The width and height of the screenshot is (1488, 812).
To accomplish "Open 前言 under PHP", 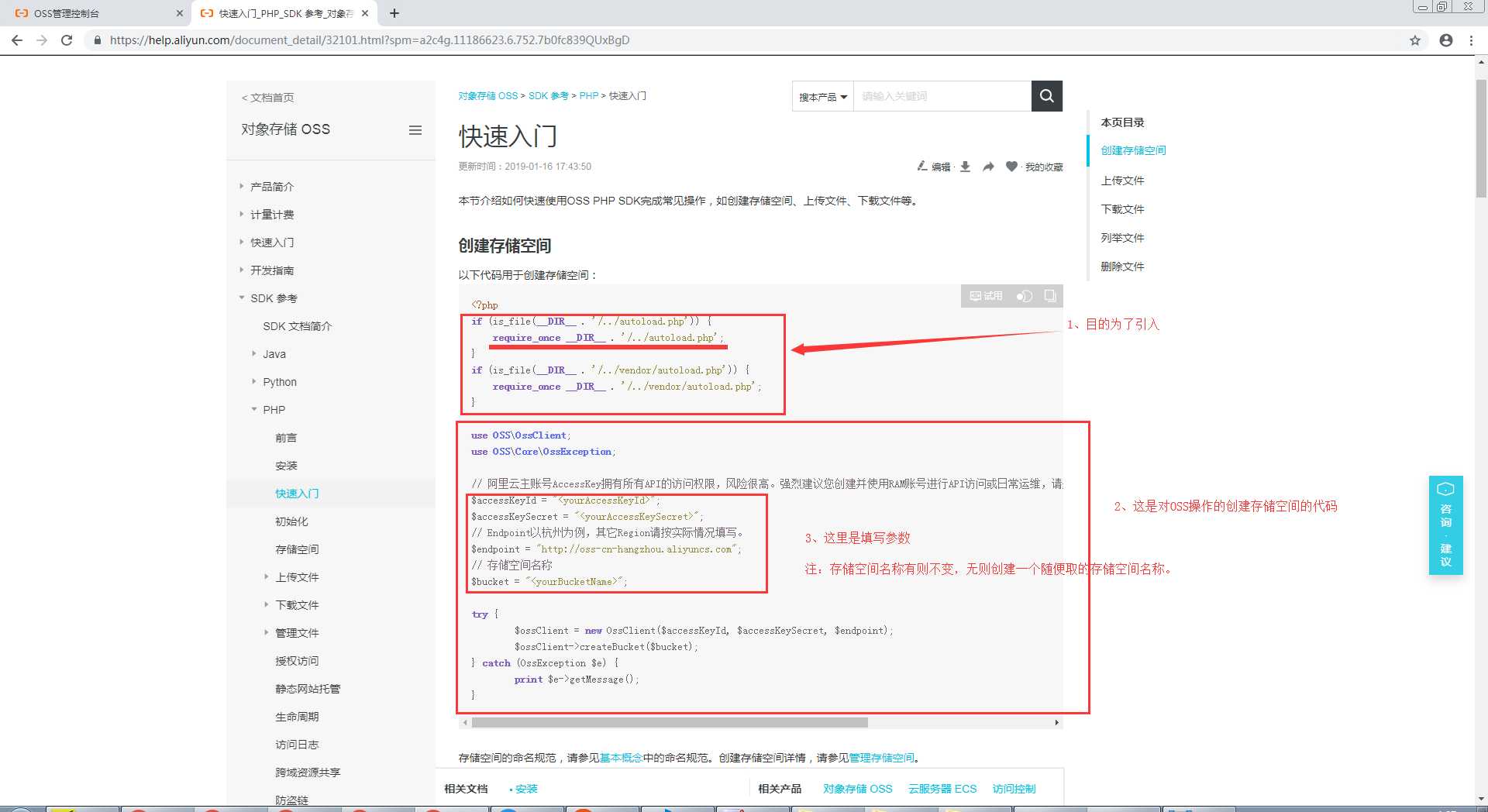I will tap(286, 438).
